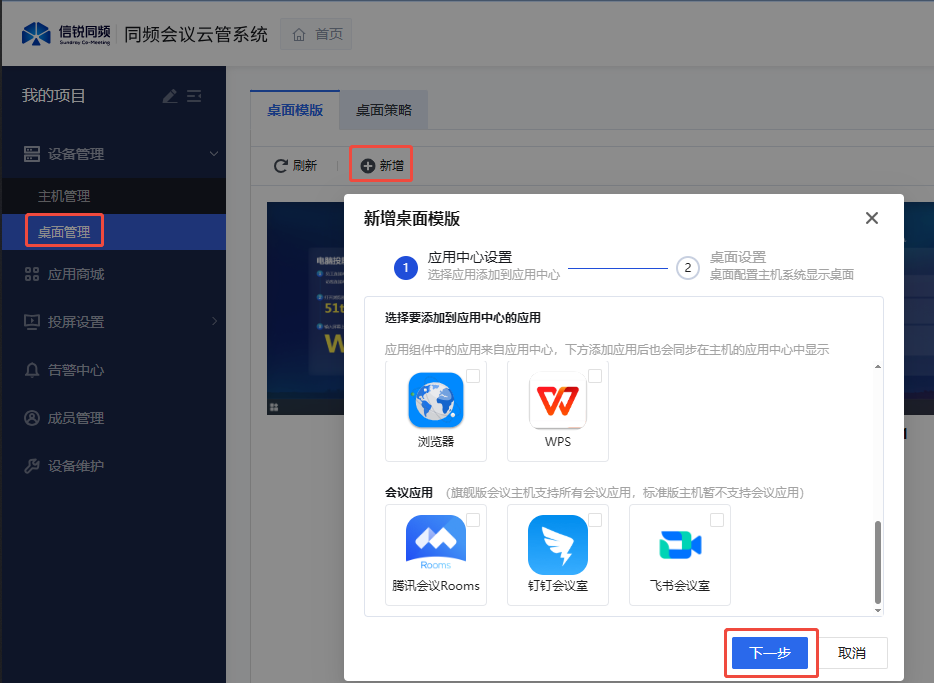The image size is (934, 683).
Task: Click the WPS application icon
Action: (558, 400)
